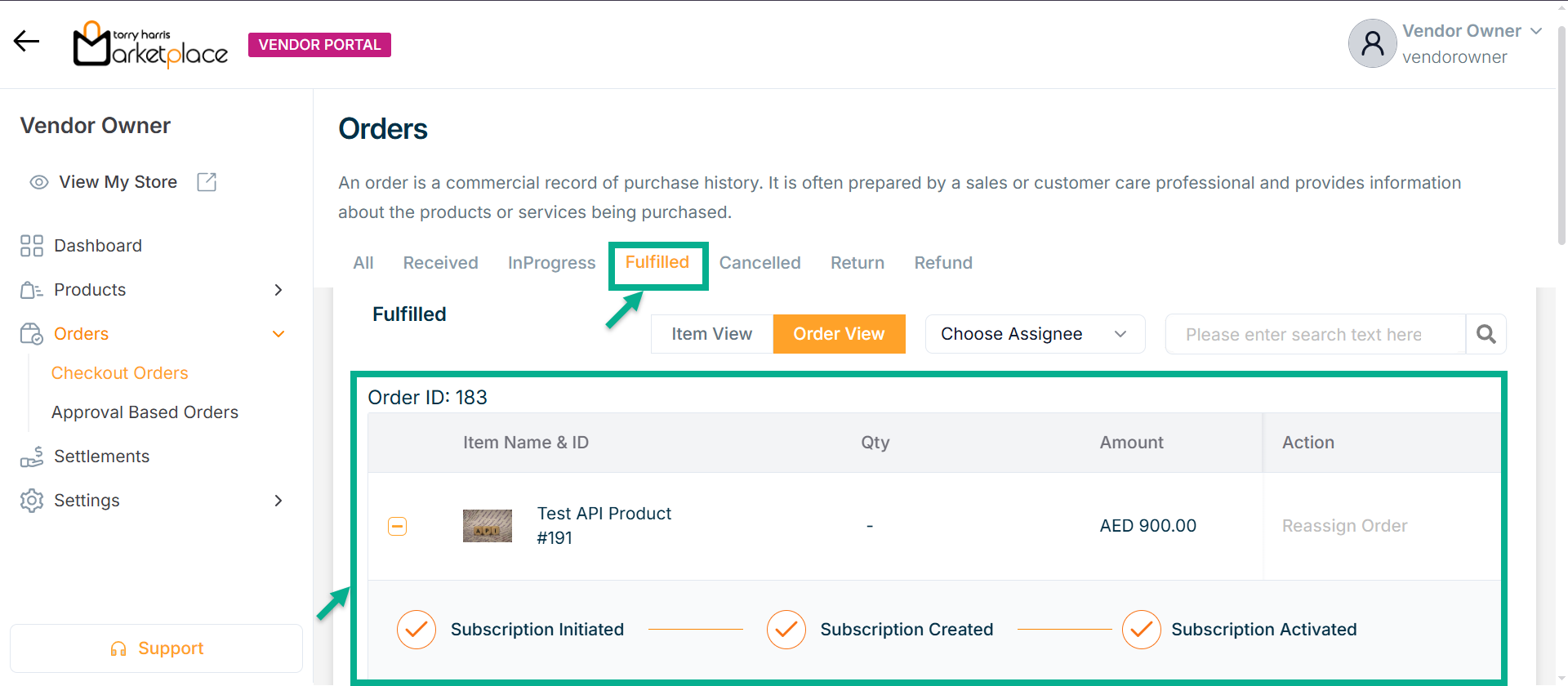Click the back arrow icon
The height and width of the screenshot is (686, 1568).
tap(26, 41)
